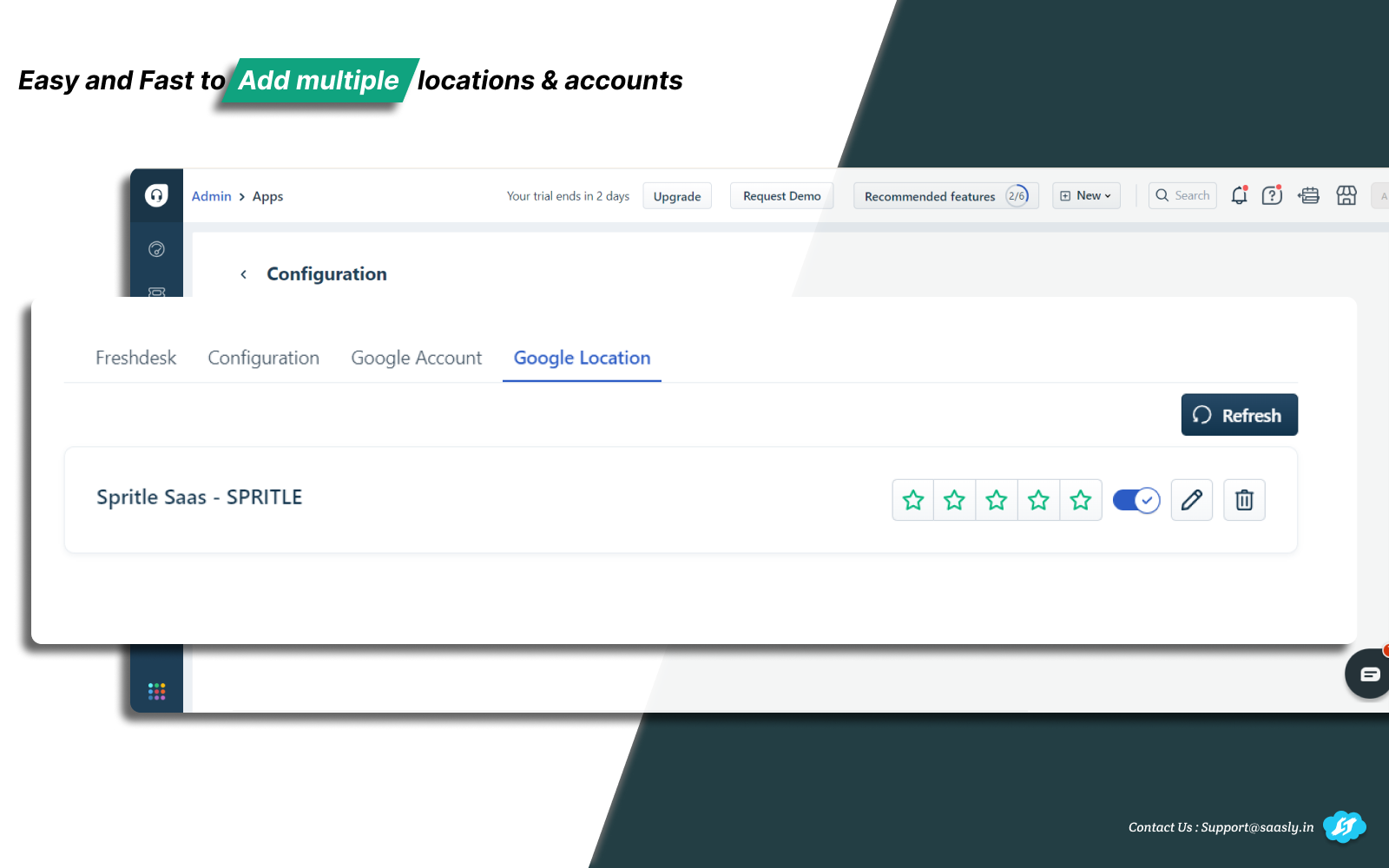Open Recommended features progress button

point(946,196)
